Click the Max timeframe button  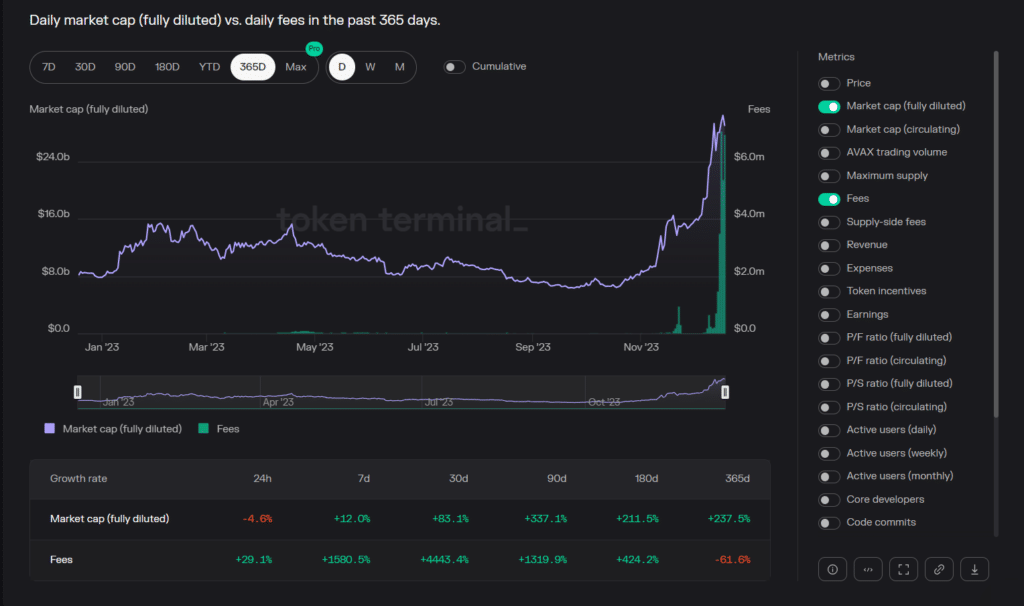tap(296, 66)
